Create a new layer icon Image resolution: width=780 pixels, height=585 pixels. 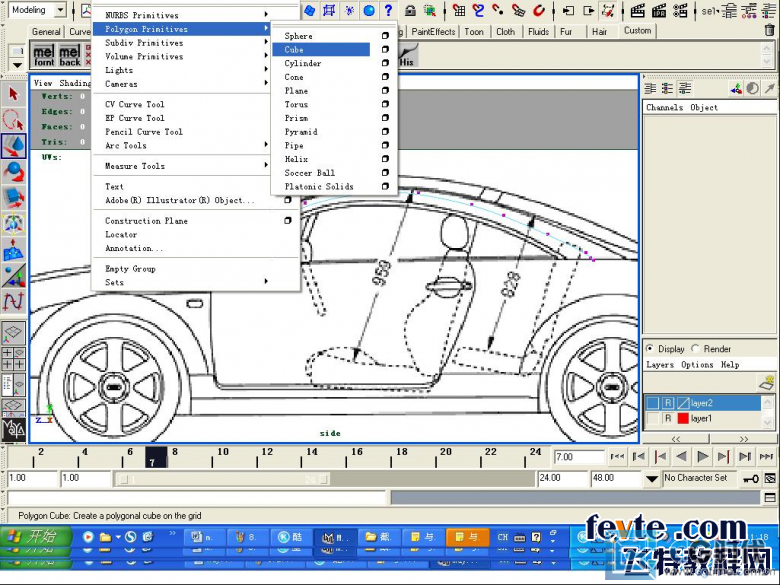[x=767, y=382]
